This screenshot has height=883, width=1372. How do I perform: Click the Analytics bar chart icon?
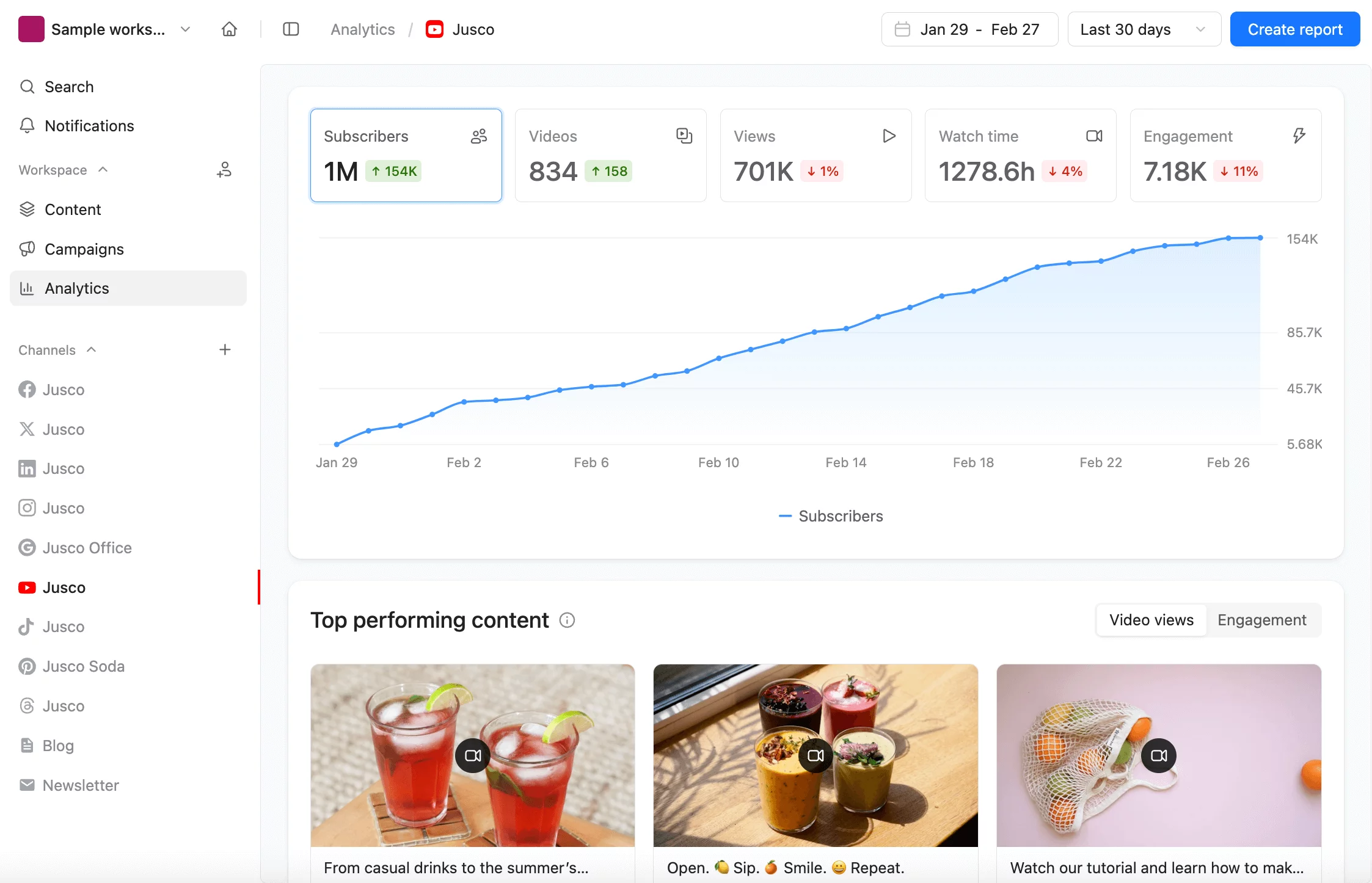pyautogui.click(x=27, y=288)
